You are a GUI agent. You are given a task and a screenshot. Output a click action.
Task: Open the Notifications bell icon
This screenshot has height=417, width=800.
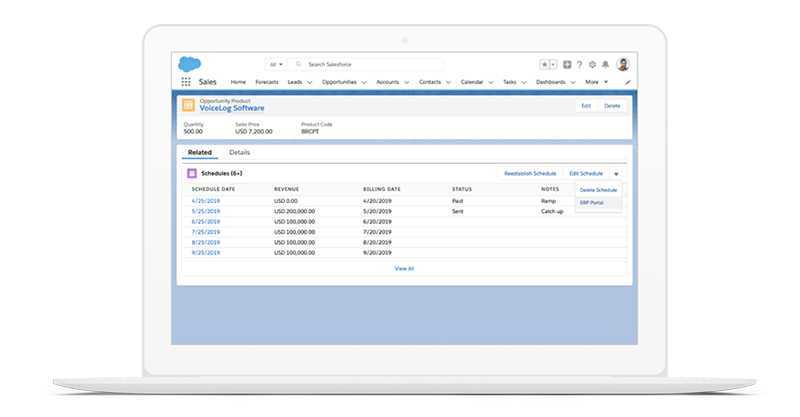click(605, 64)
